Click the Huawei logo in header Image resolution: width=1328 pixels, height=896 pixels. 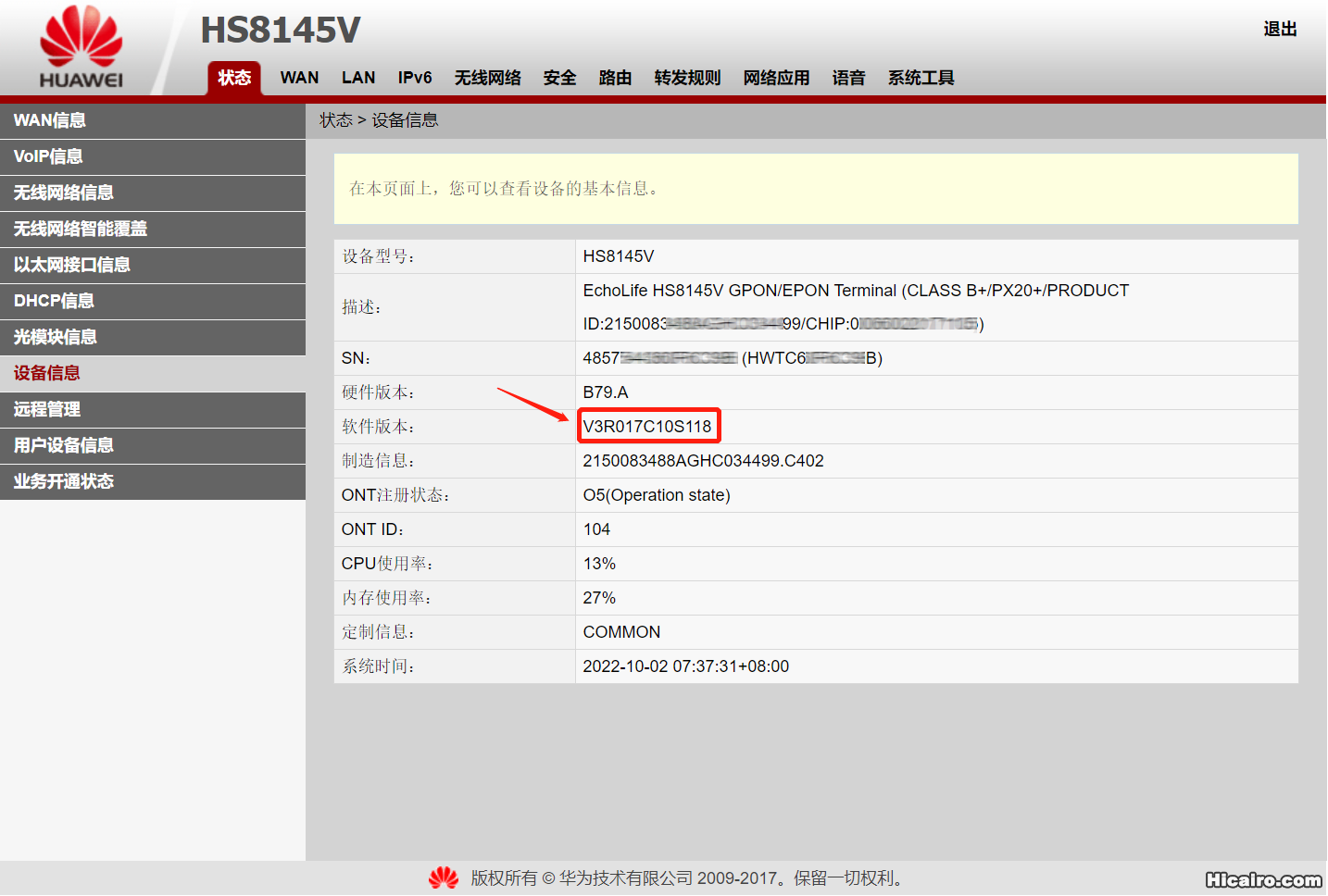click(81, 47)
